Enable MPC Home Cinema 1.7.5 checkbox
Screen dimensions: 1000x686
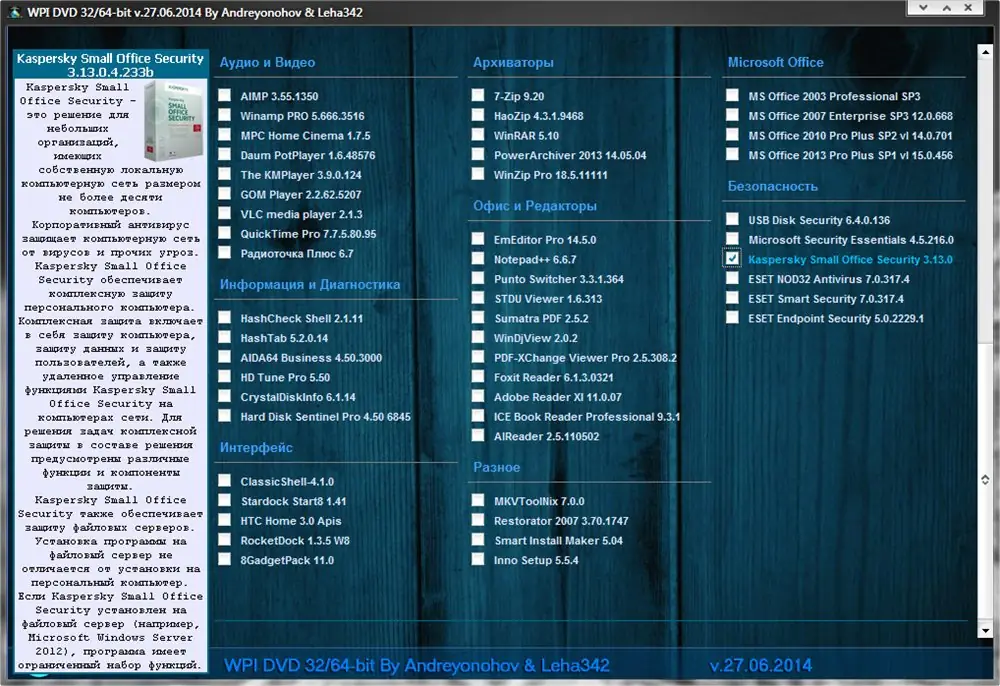pos(224,135)
